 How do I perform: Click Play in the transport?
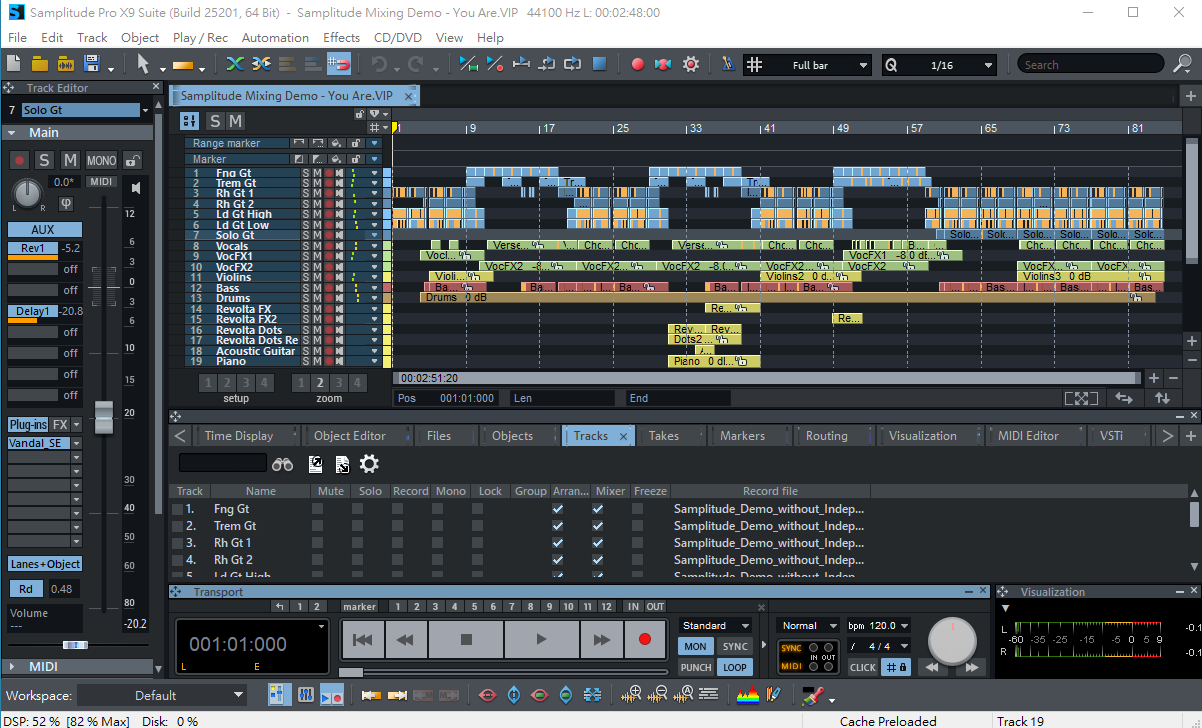(541, 639)
